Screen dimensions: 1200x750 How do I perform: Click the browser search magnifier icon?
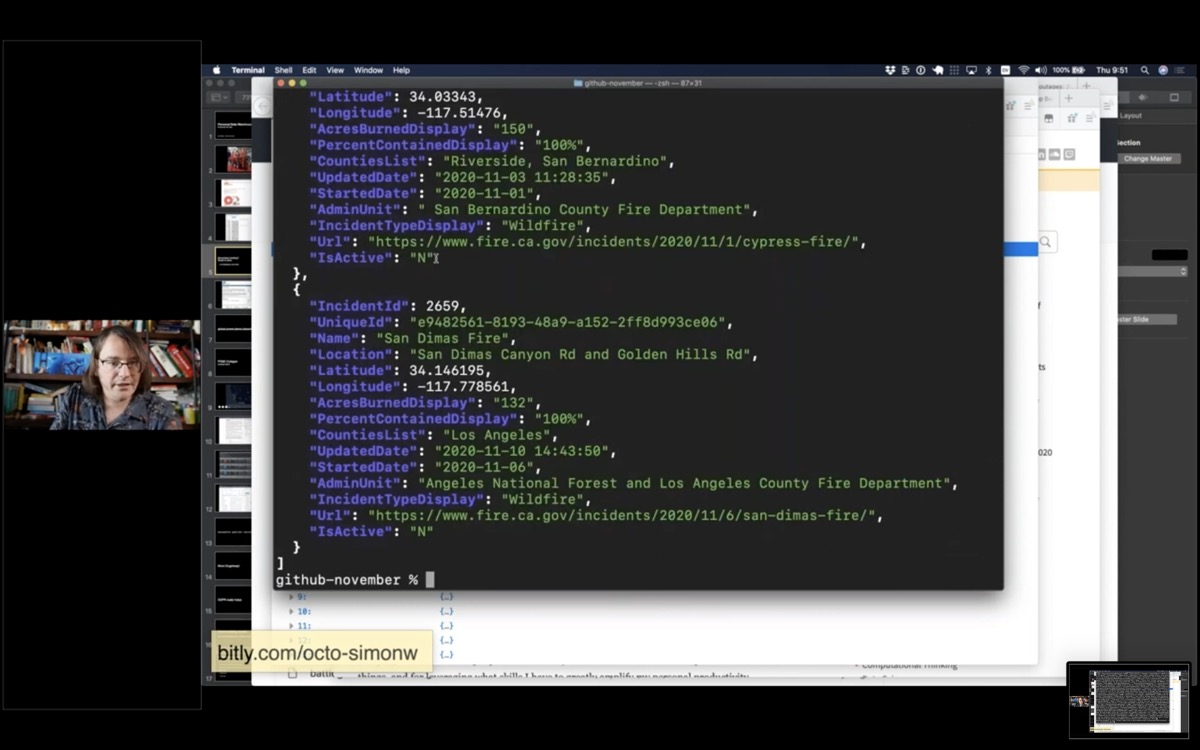point(1045,242)
